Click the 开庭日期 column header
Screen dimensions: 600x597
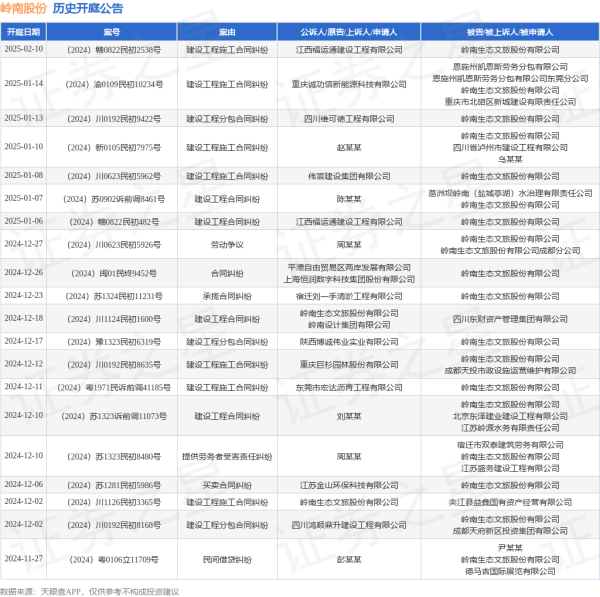[x=24, y=32]
